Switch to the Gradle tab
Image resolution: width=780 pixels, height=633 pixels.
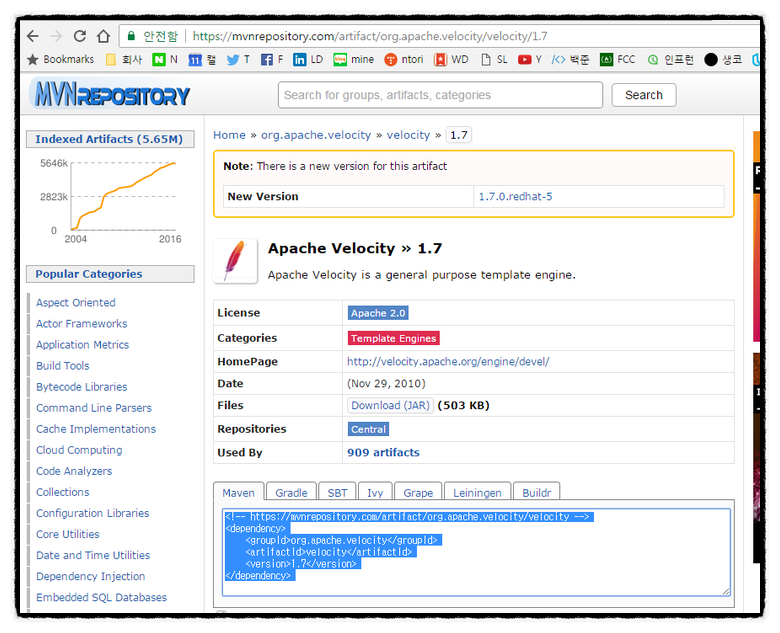[291, 492]
